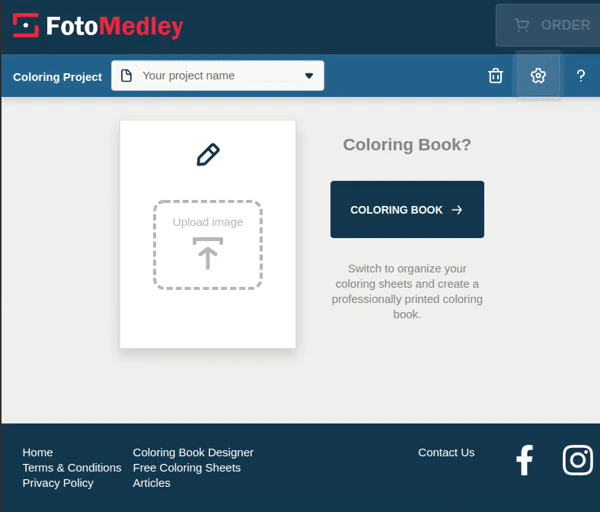Go to Coloring Book Designer link
The height and width of the screenshot is (512, 600).
[x=193, y=452]
